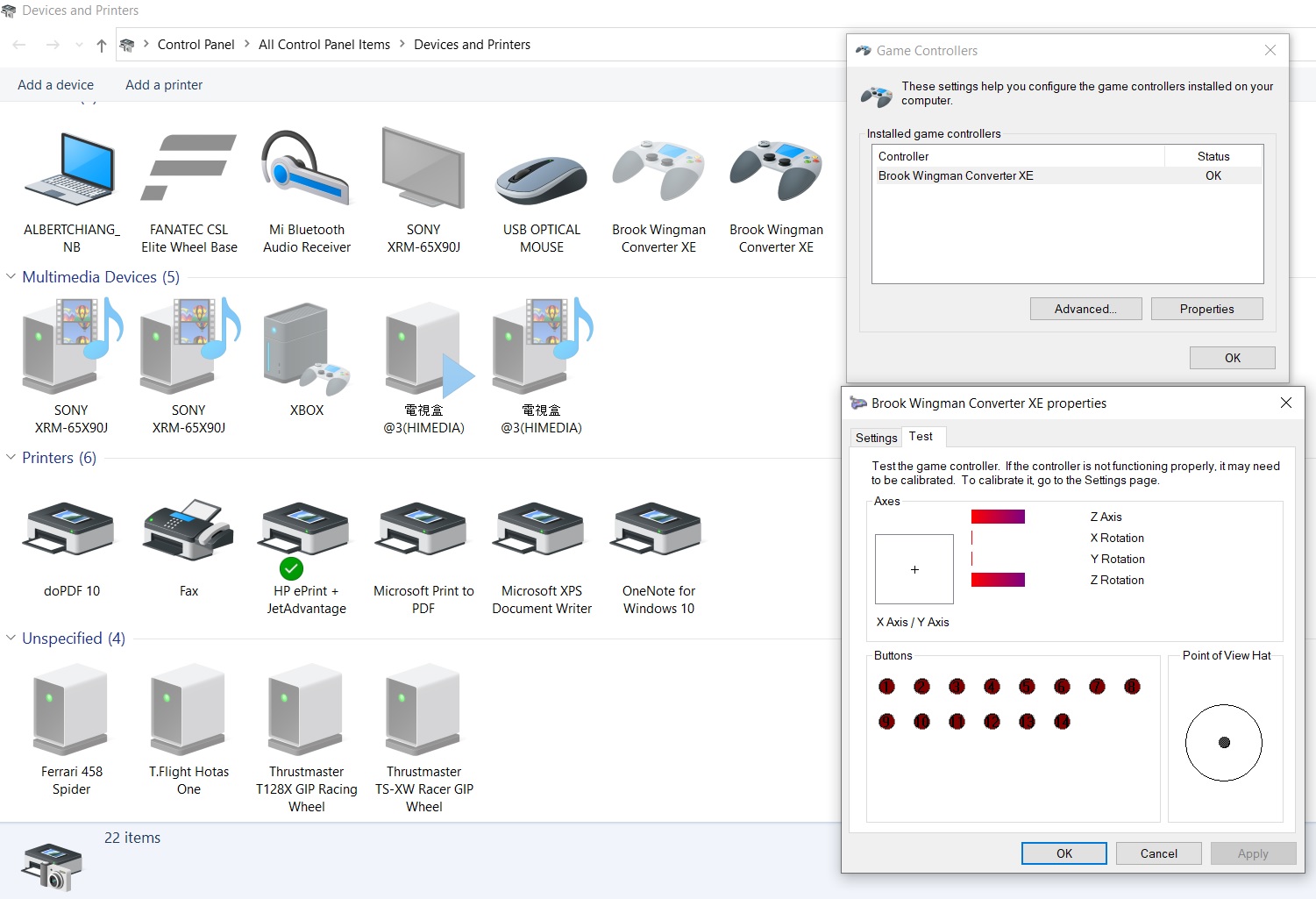Expand chevron after Control Panel breadcrumb
1316x899 pixels.
click(x=246, y=44)
